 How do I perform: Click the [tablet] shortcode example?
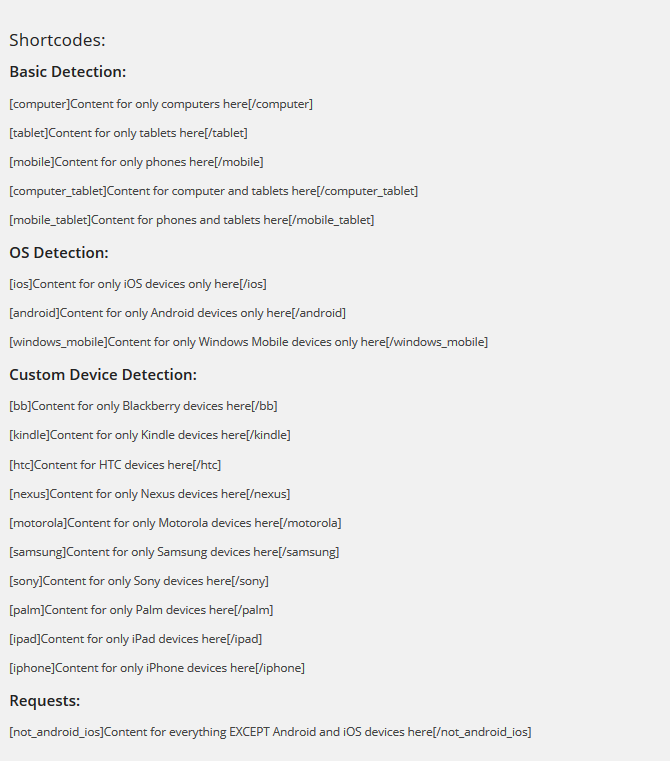tap(128, 133)
